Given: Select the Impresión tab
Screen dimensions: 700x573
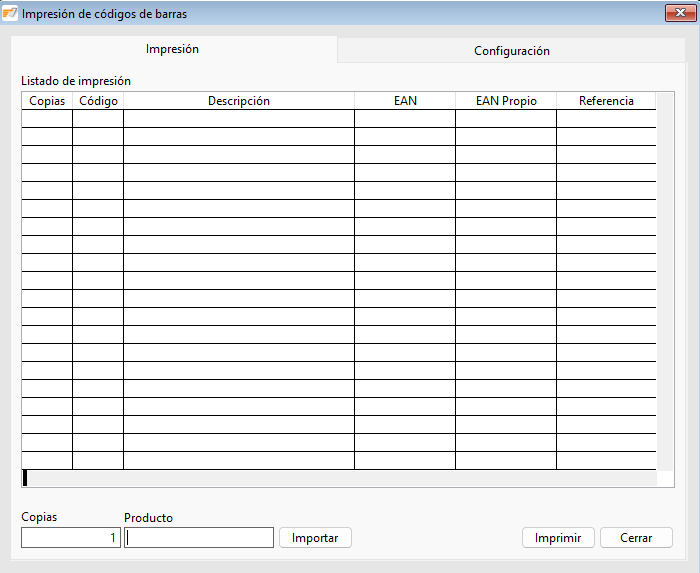Looking at the screenshot, I should tap(172, 50).
